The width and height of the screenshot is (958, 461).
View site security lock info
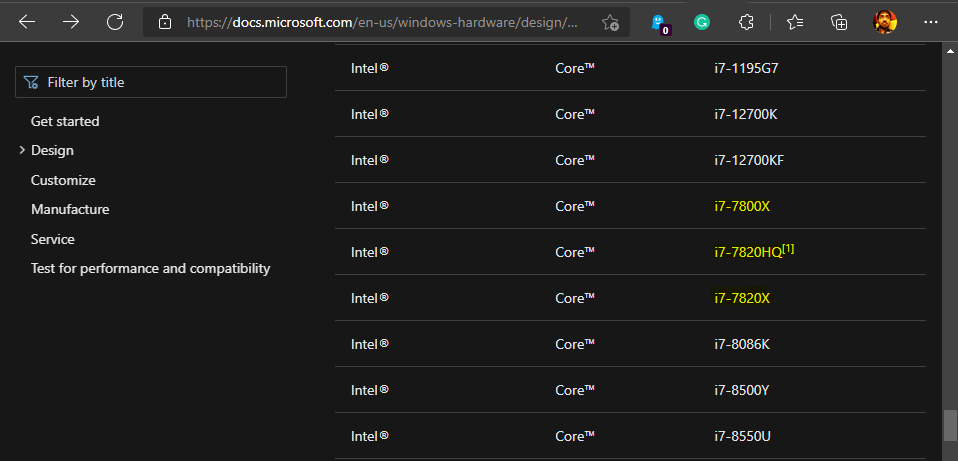coord(164,23)
